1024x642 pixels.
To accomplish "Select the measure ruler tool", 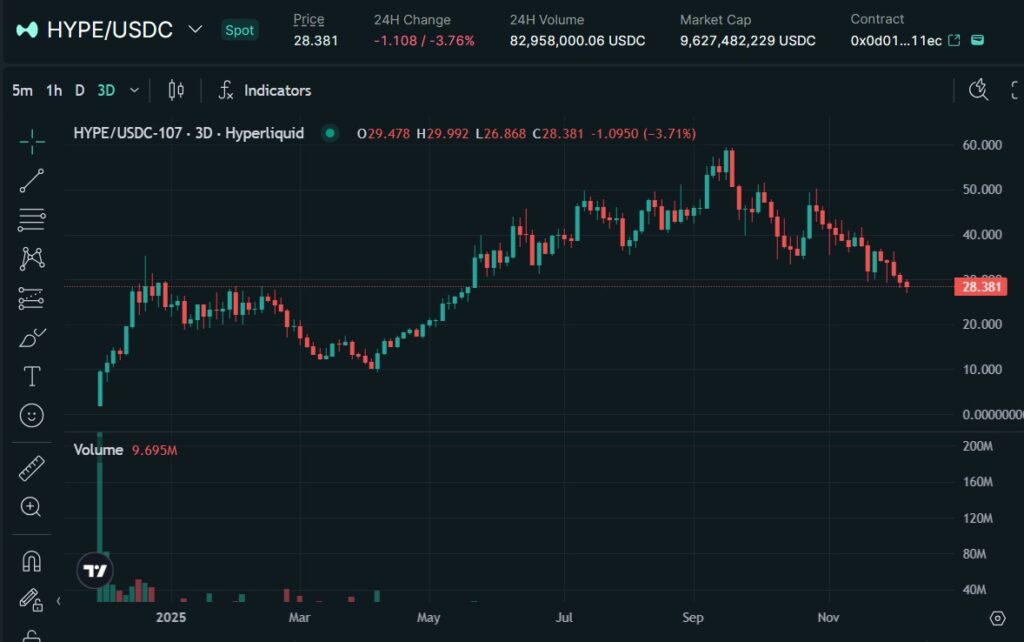I will 31,466.
